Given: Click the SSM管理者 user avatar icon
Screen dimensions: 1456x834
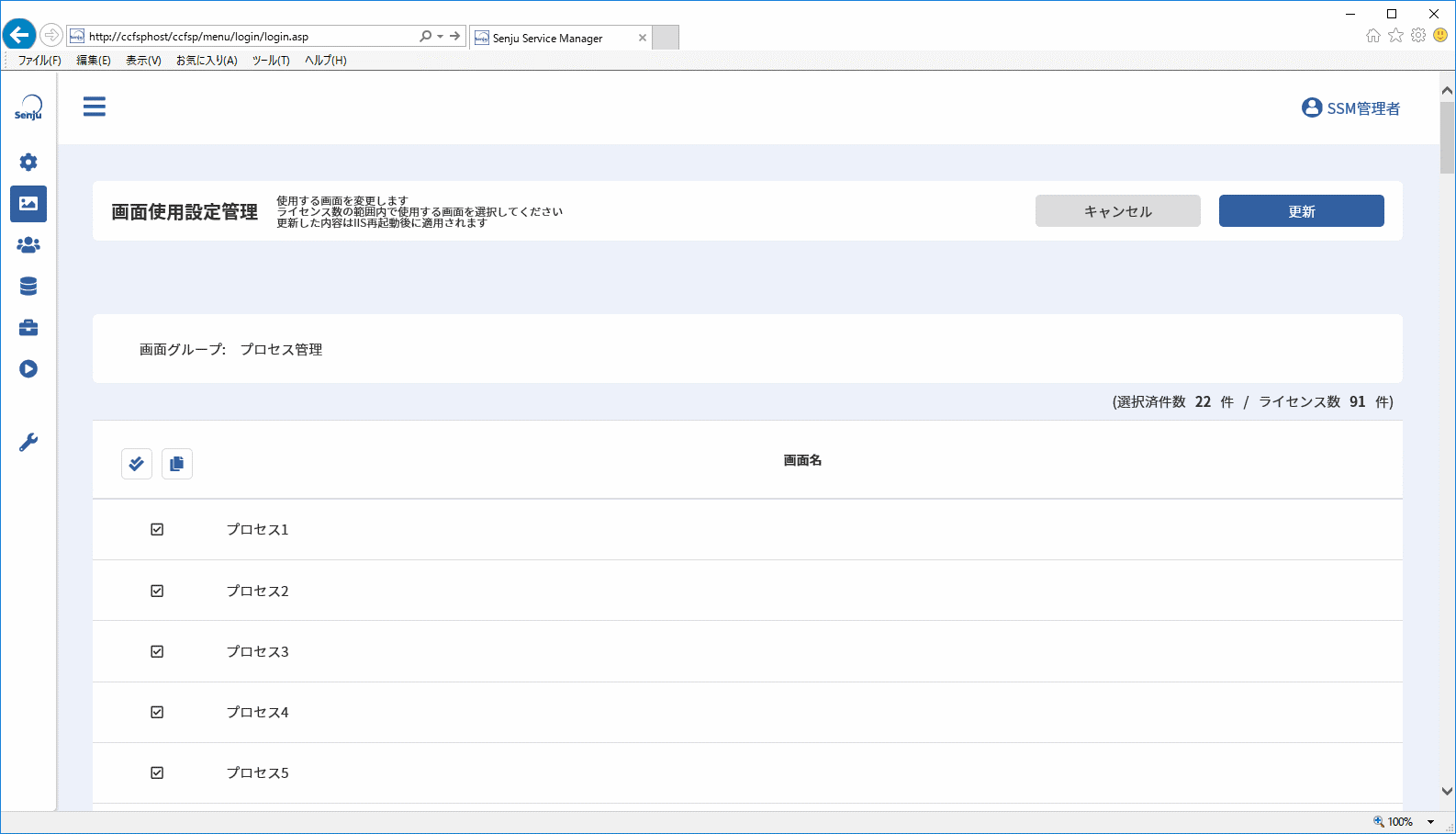Looking at the screenshot, I should (1312, 108).
